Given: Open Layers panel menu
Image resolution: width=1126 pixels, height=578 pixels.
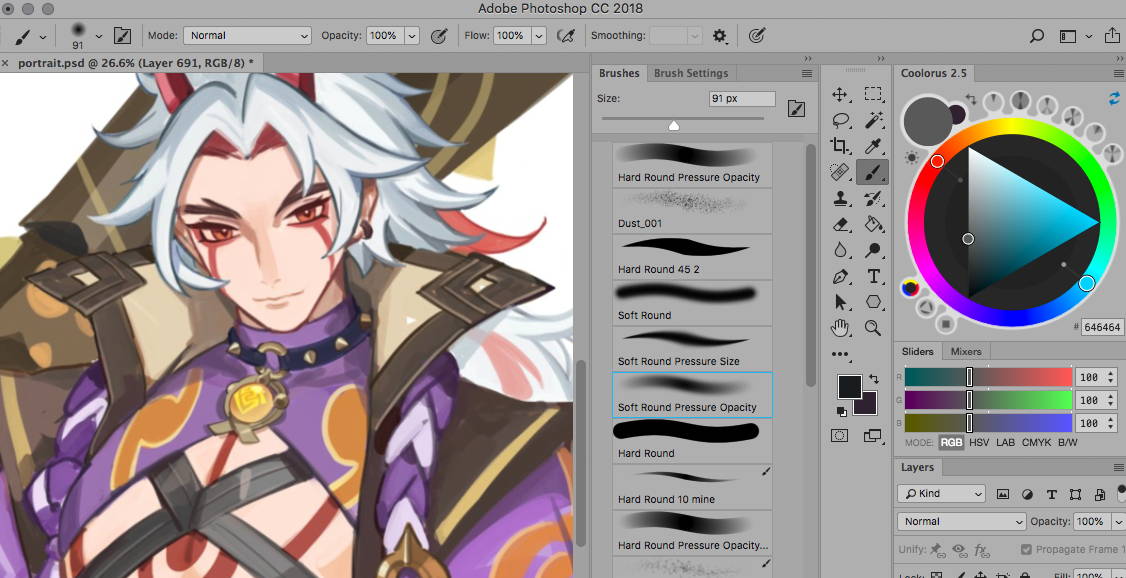Looking at the screenshot, I should point(1117,467).
